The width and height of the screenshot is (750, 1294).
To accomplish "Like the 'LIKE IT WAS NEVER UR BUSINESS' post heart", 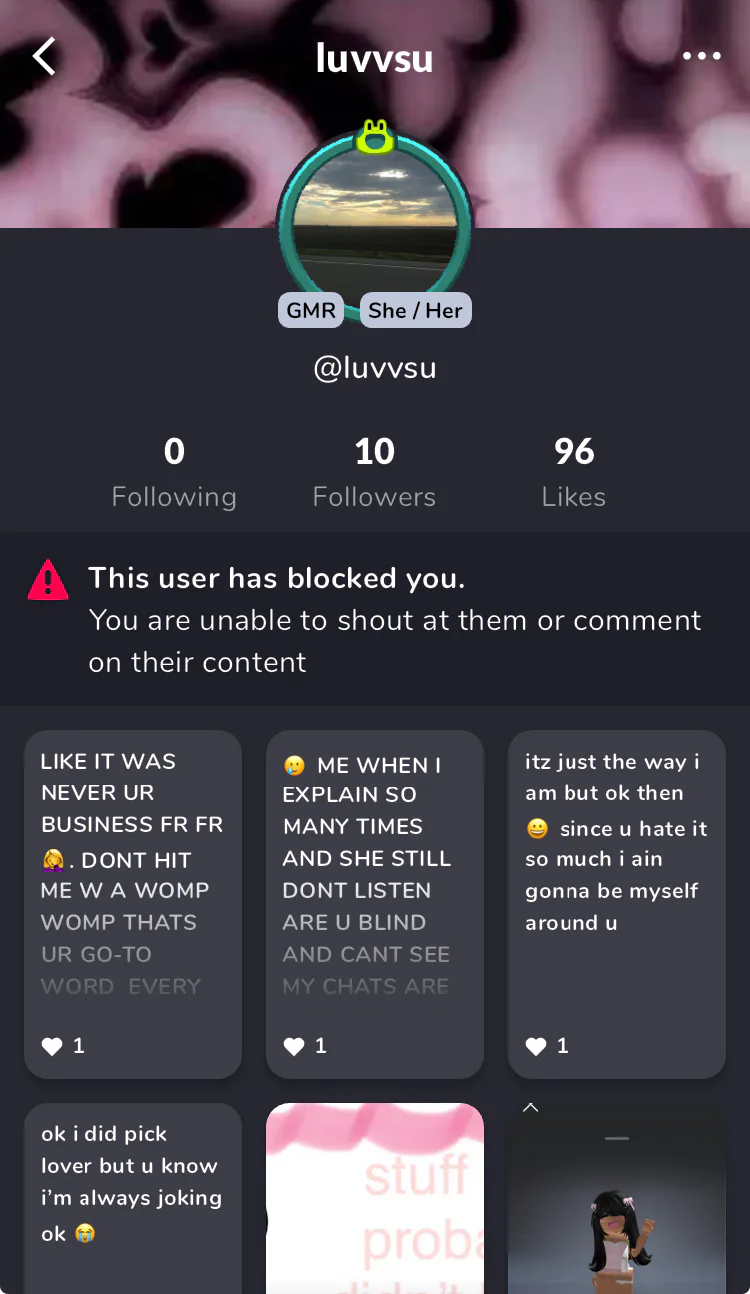I will (x=52, y=1046).
